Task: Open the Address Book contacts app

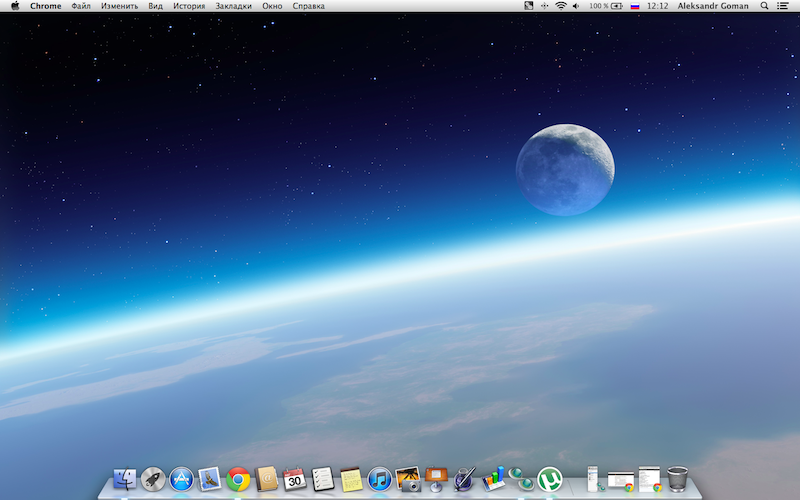Action: click(266, 479)
